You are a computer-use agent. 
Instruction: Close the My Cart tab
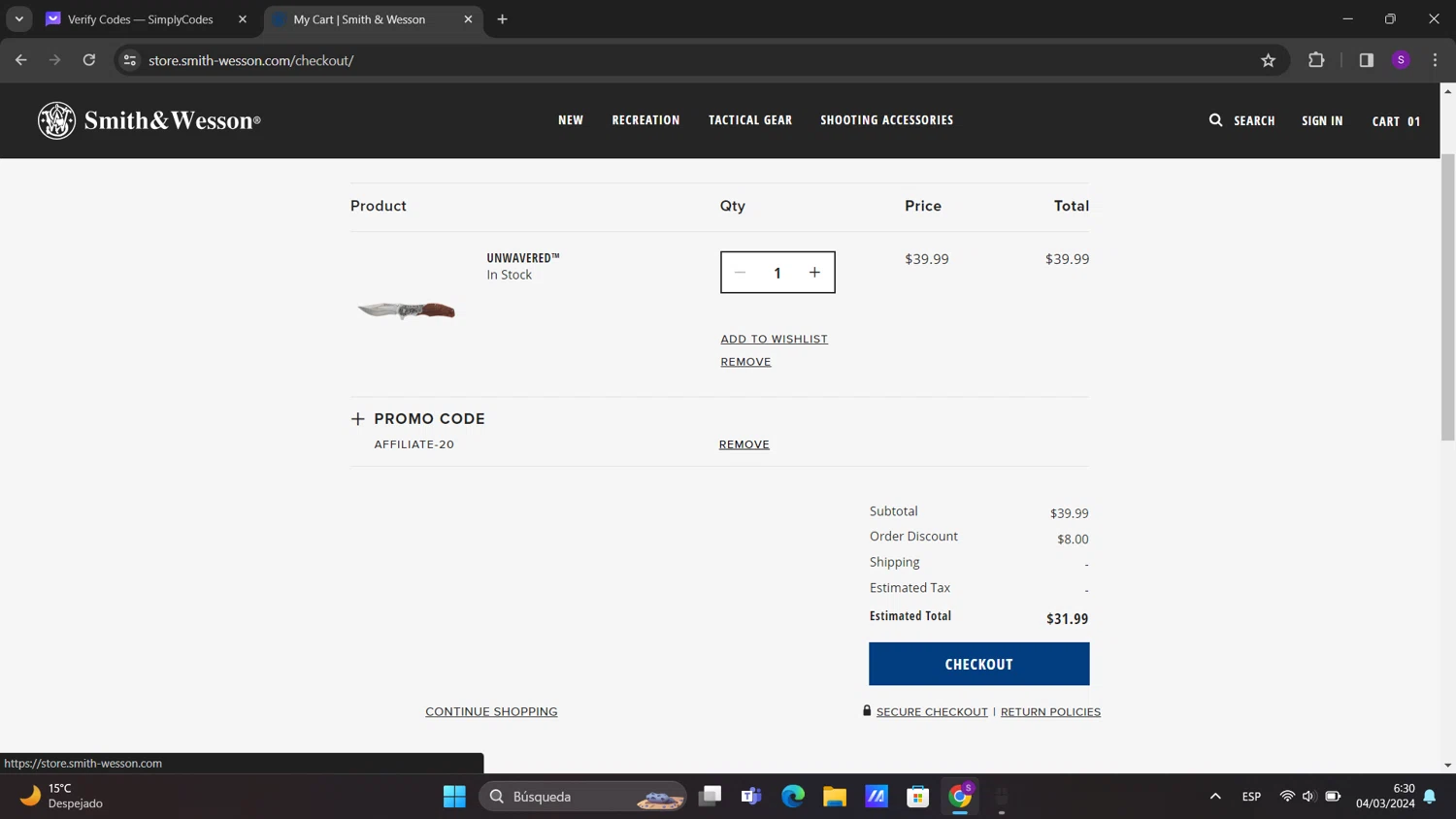pos(468,19)
